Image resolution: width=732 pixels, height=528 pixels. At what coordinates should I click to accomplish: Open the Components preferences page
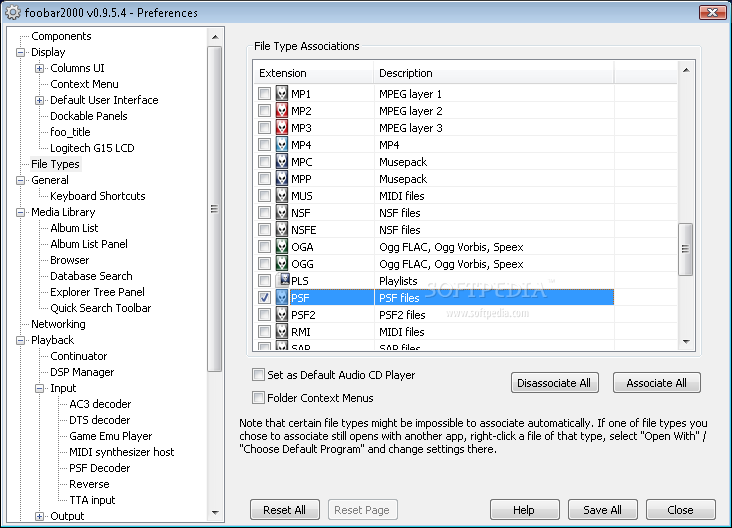(61, 36)
